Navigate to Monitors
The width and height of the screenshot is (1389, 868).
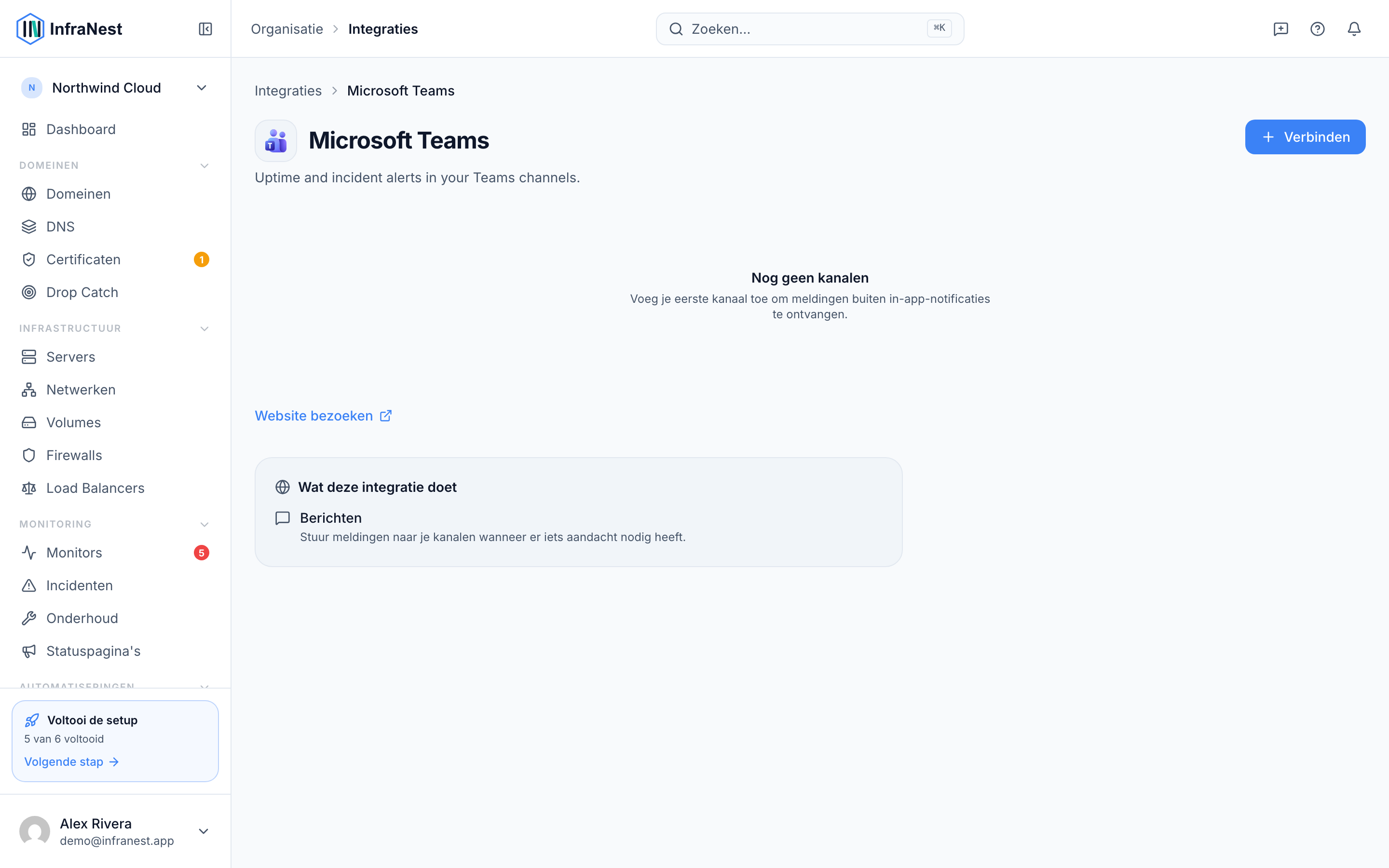pos(115,553)
